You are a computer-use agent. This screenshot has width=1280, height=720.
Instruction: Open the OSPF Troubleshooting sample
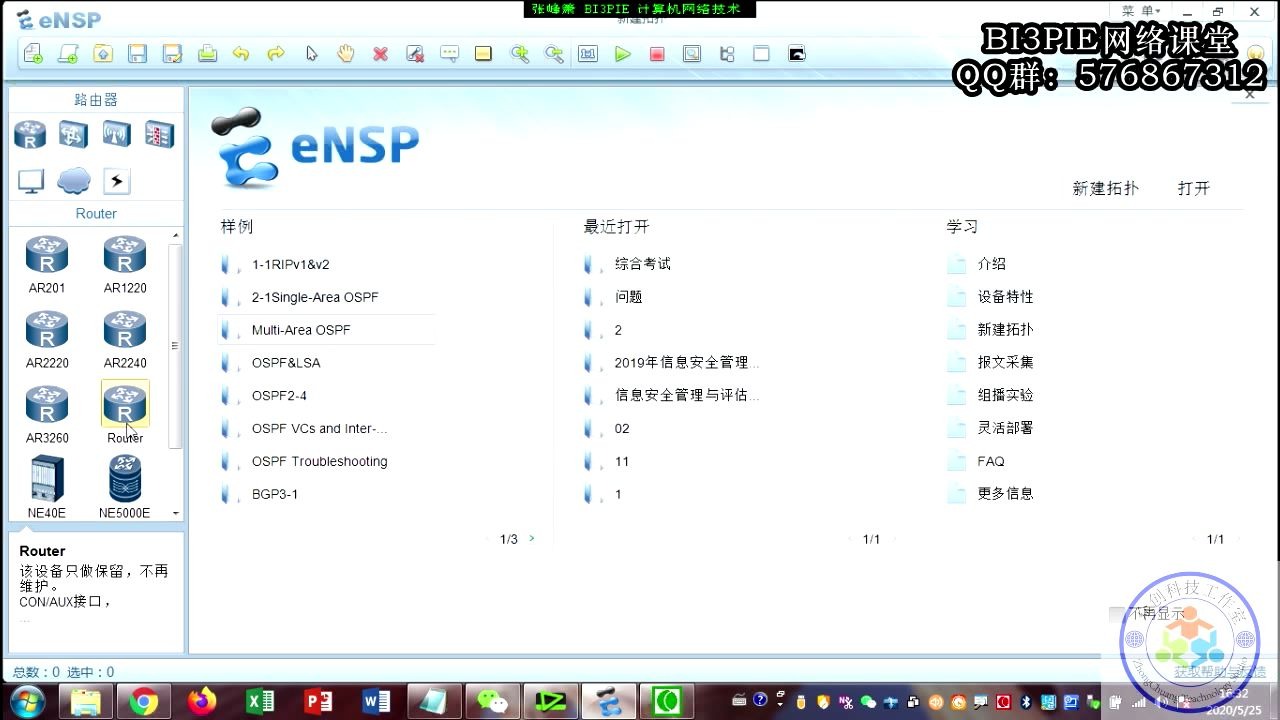click(x=319, y=461)
